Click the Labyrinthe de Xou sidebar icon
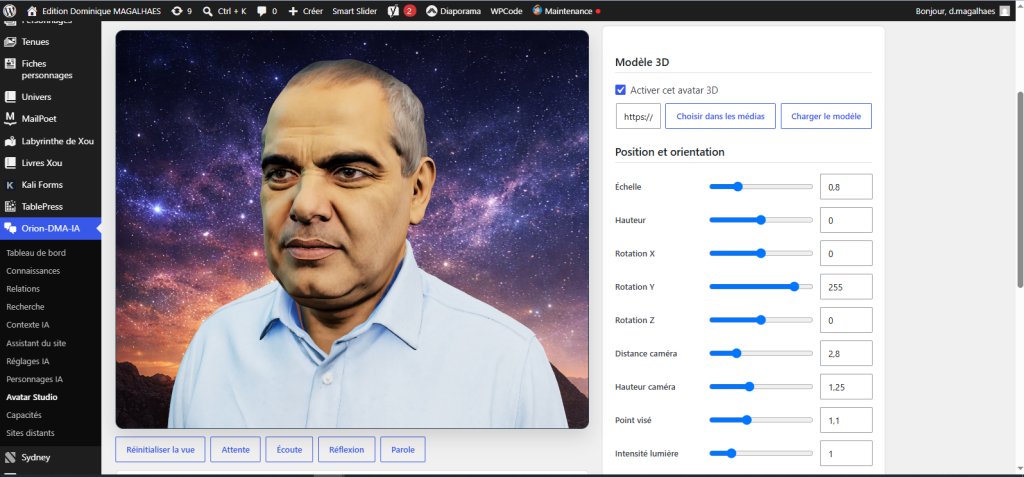 click(10, 140)
